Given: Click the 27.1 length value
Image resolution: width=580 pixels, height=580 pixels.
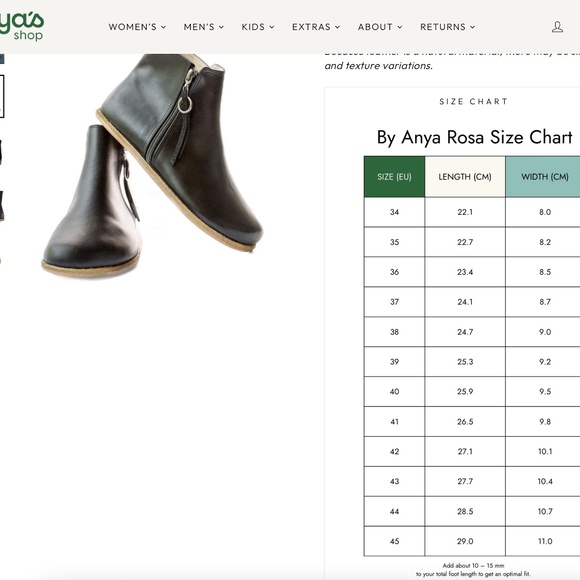Looking at the screenshot, I should pos(465,452).
